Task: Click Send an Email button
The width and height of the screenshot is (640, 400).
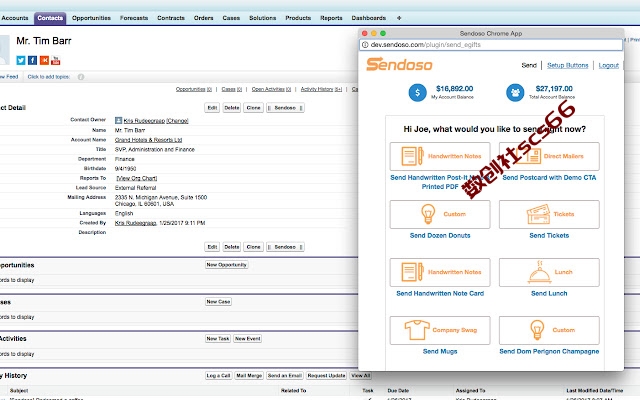Action: [x=285, y=376]
